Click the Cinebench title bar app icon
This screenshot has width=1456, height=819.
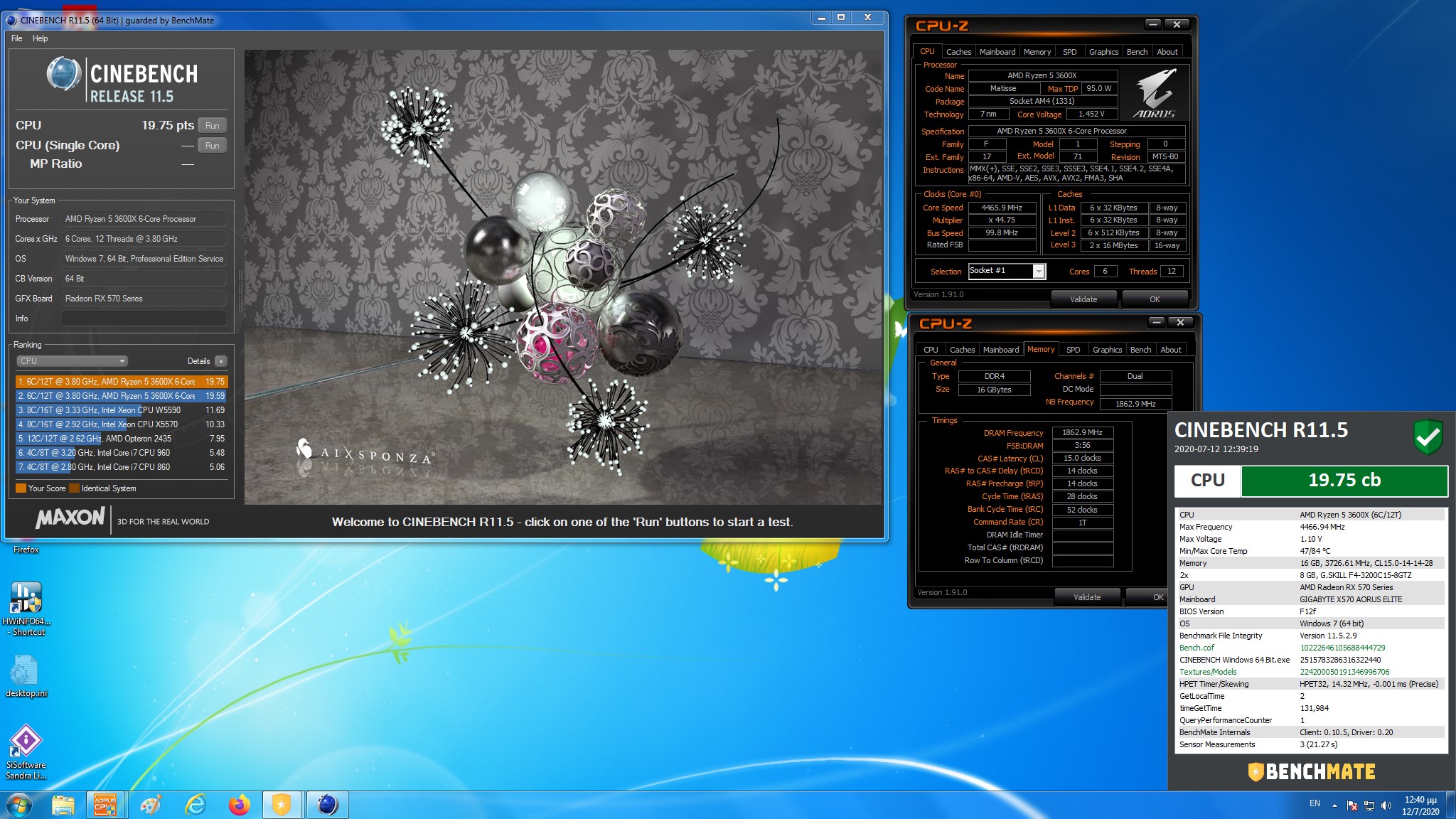[x=11, y=20]
